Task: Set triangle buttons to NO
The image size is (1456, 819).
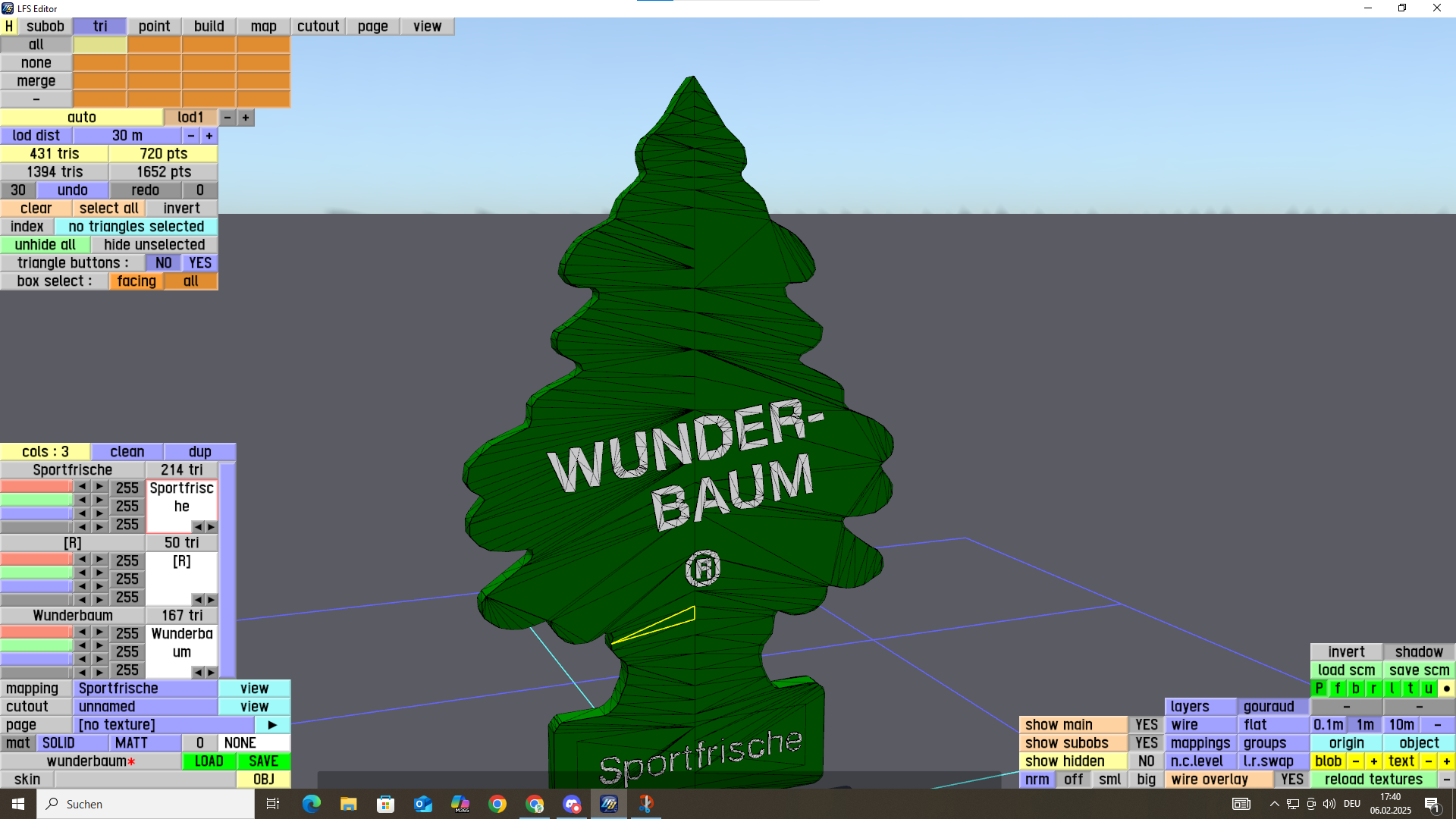Action: [163, 263]
